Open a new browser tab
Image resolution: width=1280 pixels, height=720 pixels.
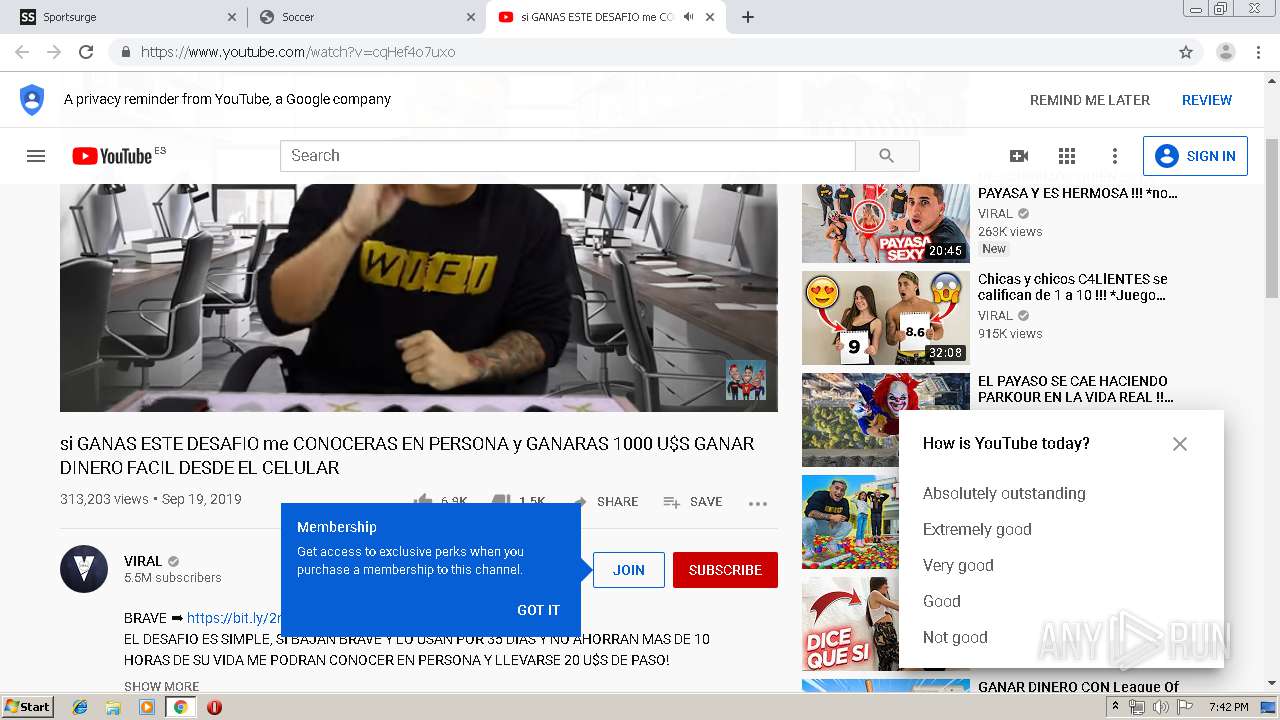(748, 17)
